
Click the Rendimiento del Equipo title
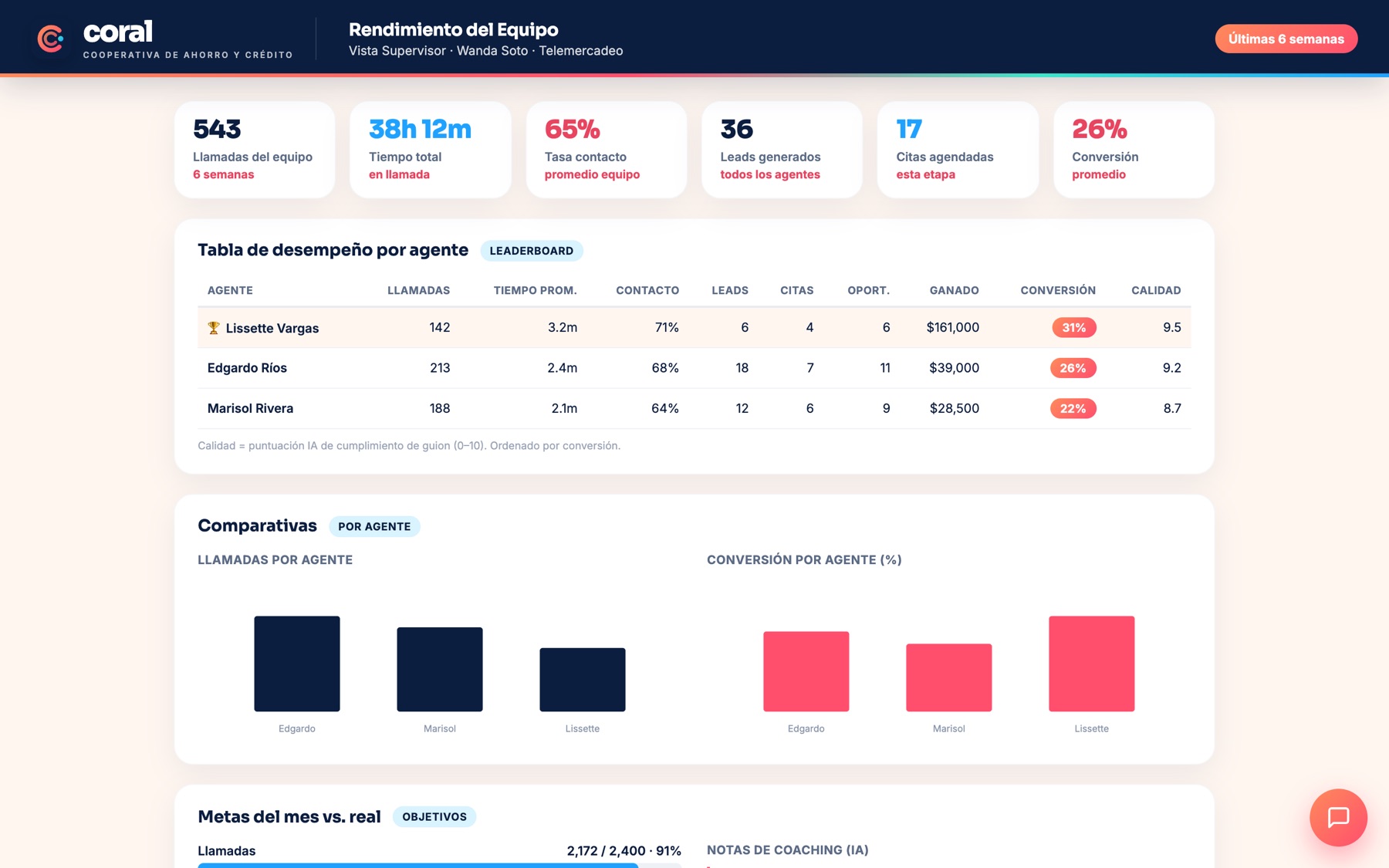[454, 29]
